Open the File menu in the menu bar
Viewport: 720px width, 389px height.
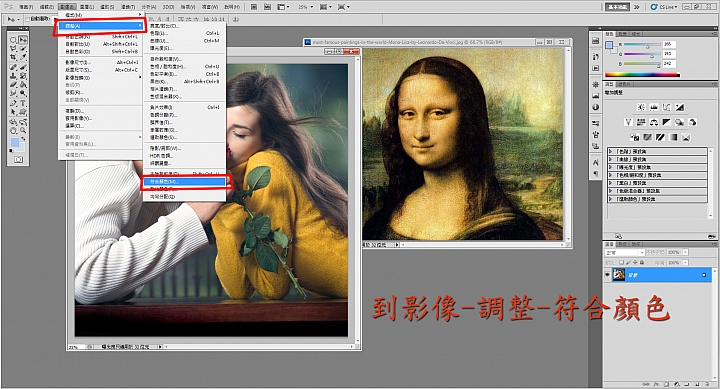tap(26, 7)
